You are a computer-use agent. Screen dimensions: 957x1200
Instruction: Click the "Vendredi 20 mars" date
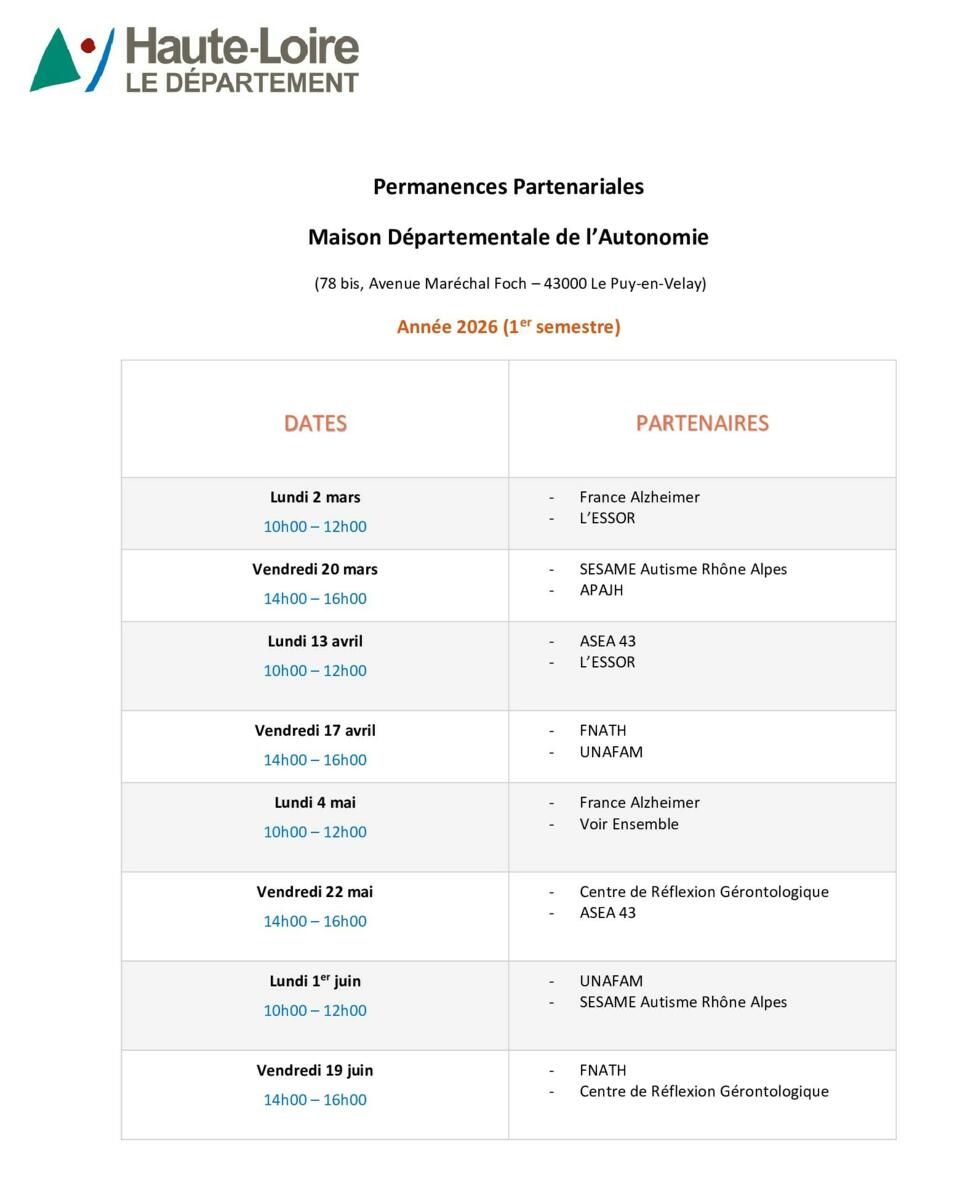point(315,569)
